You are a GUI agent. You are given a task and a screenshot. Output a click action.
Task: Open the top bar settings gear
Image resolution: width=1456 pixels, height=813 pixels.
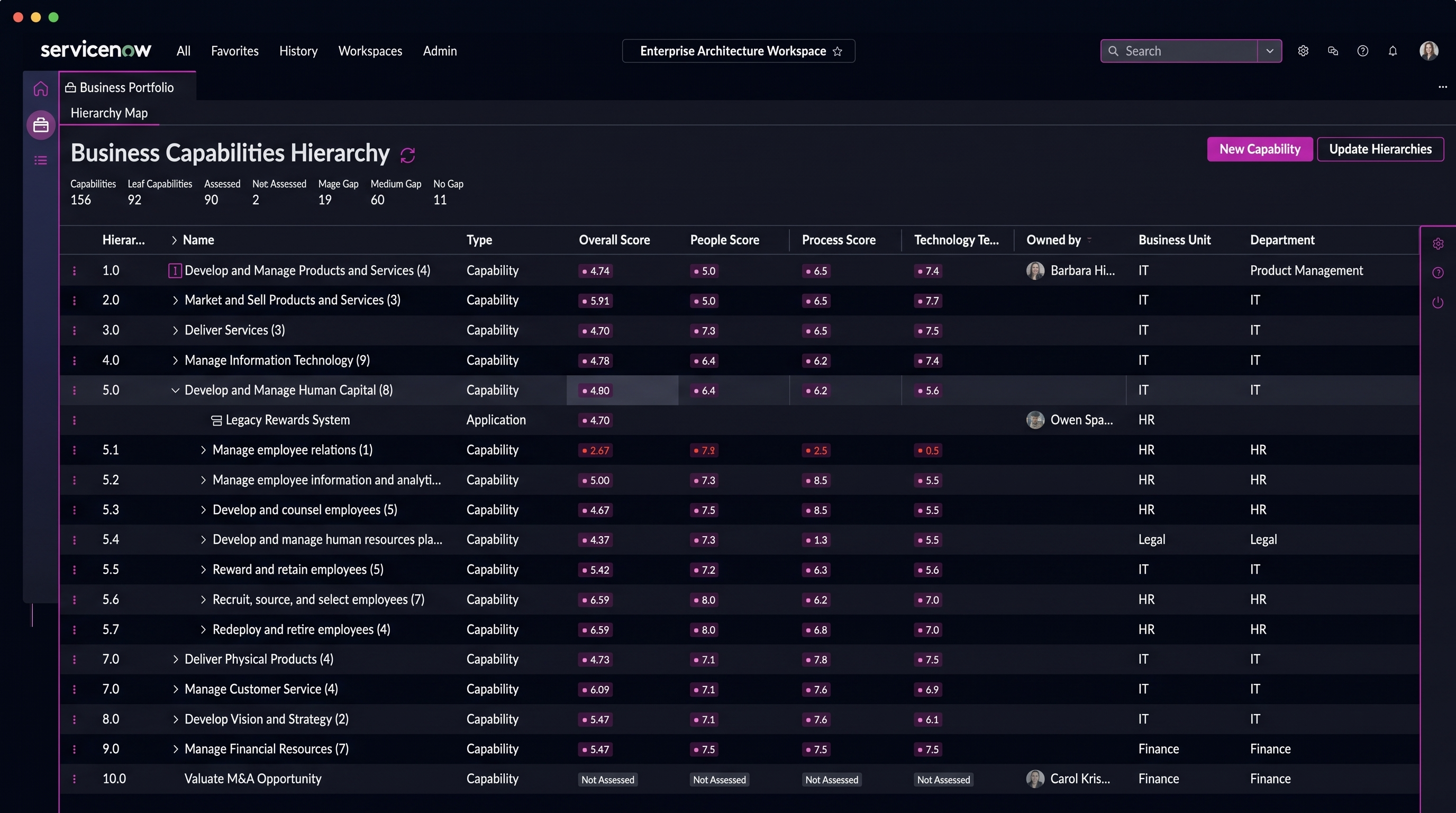[1304, 51]
